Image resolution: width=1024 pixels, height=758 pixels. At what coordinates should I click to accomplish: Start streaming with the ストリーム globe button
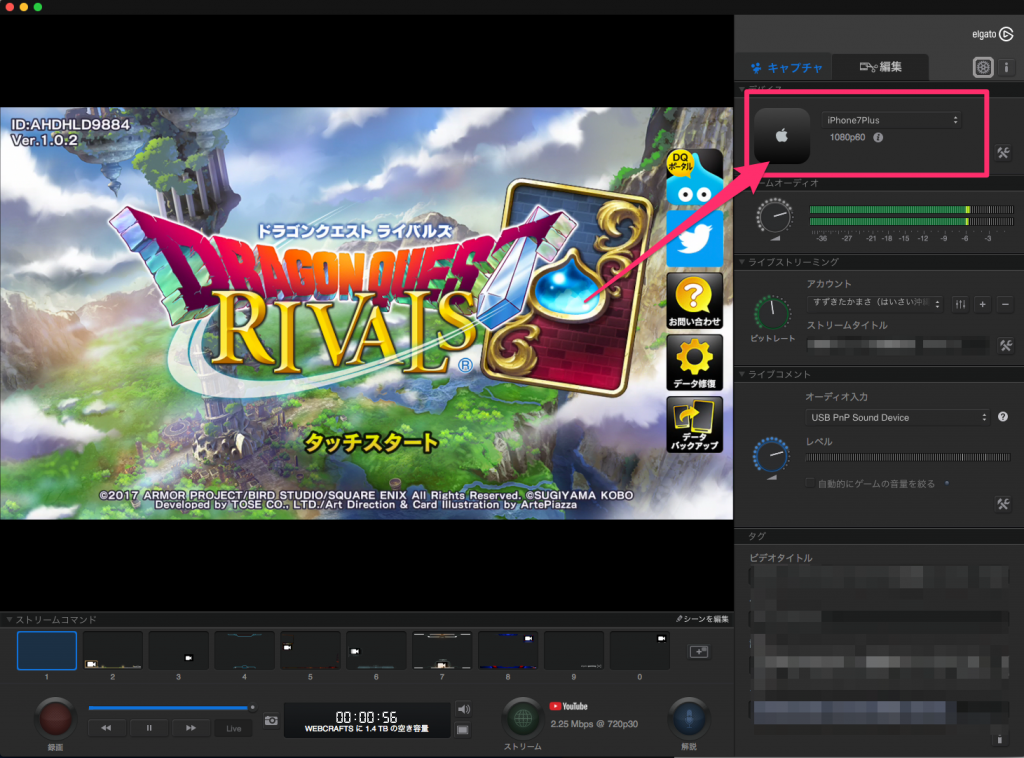click(x=521, y=716)
